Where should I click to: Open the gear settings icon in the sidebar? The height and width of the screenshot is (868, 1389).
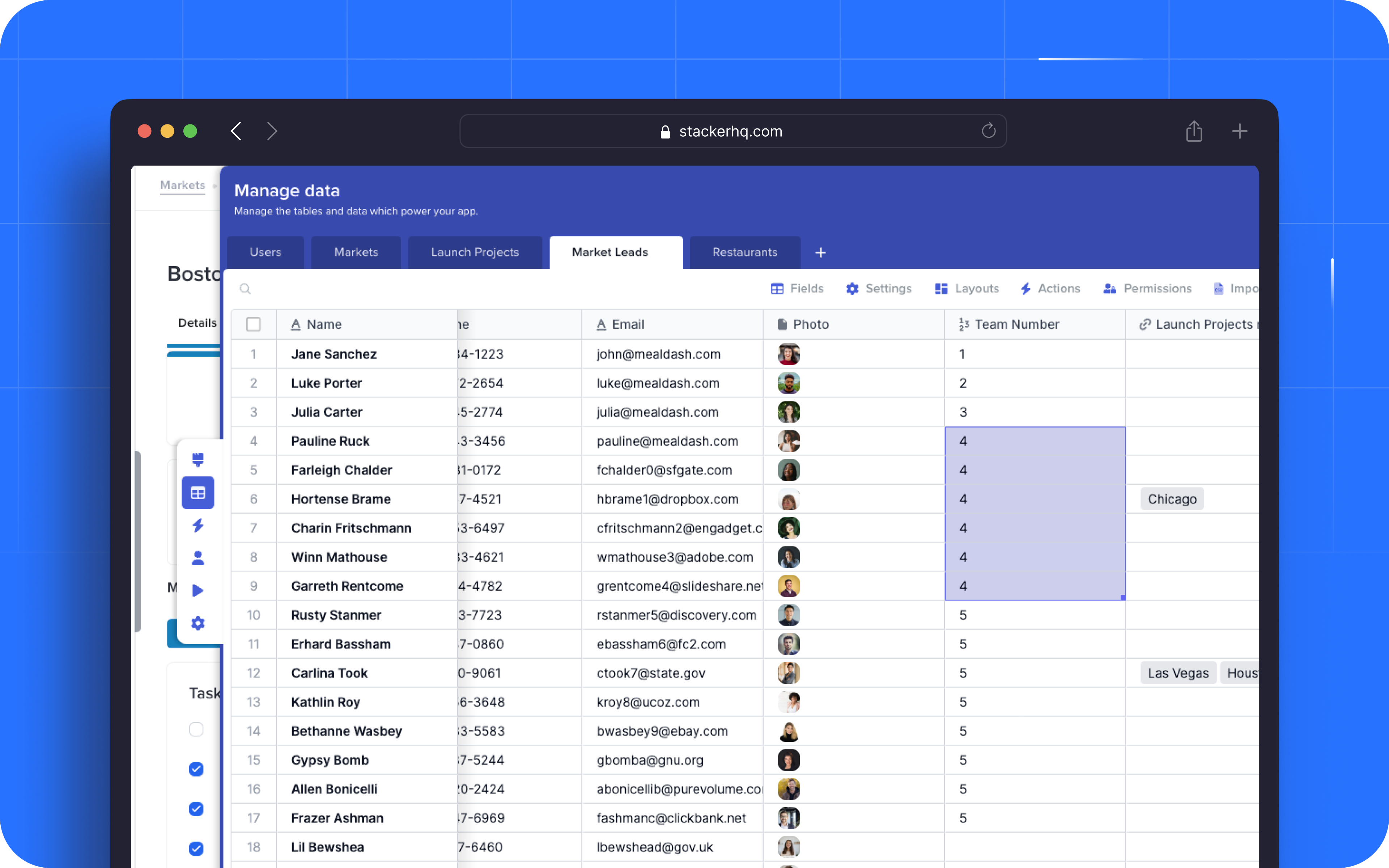click(x=198, y=623)
